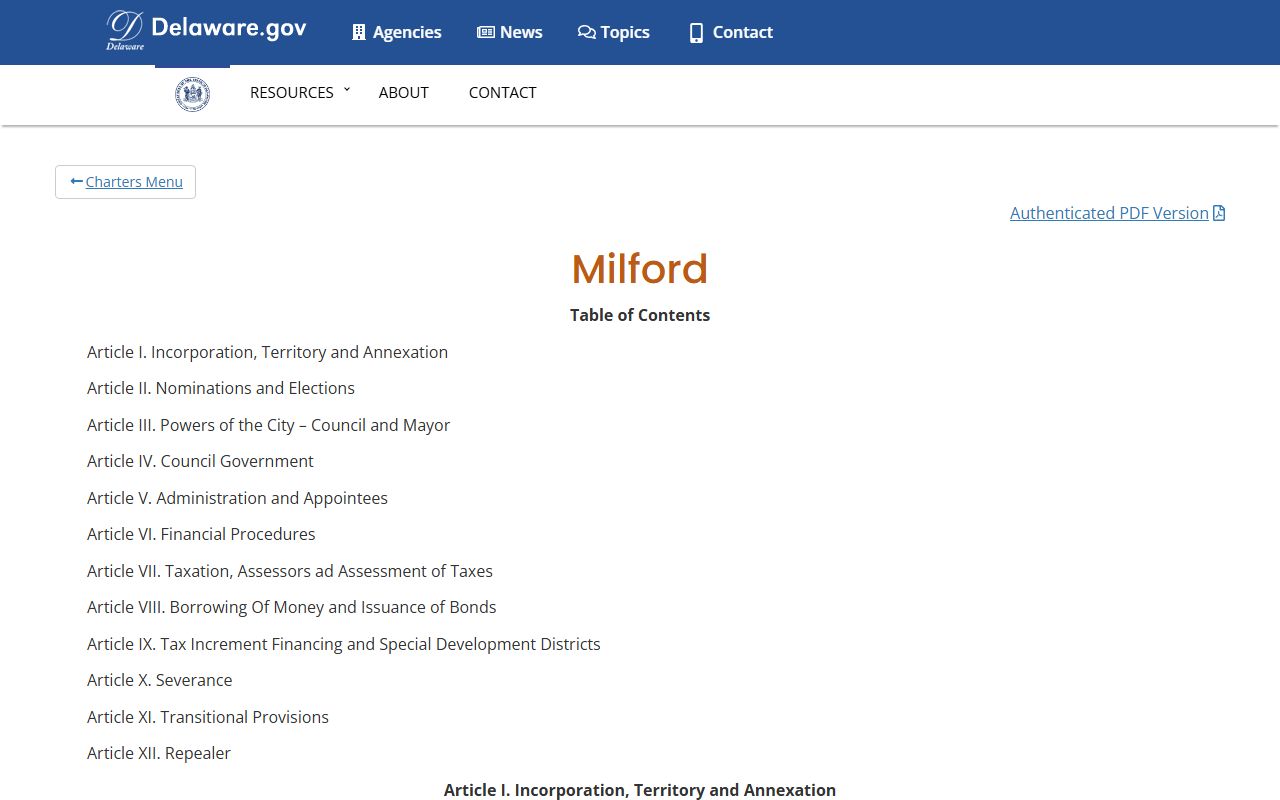Go to the ABOUT page

click(x=404, y=92)
